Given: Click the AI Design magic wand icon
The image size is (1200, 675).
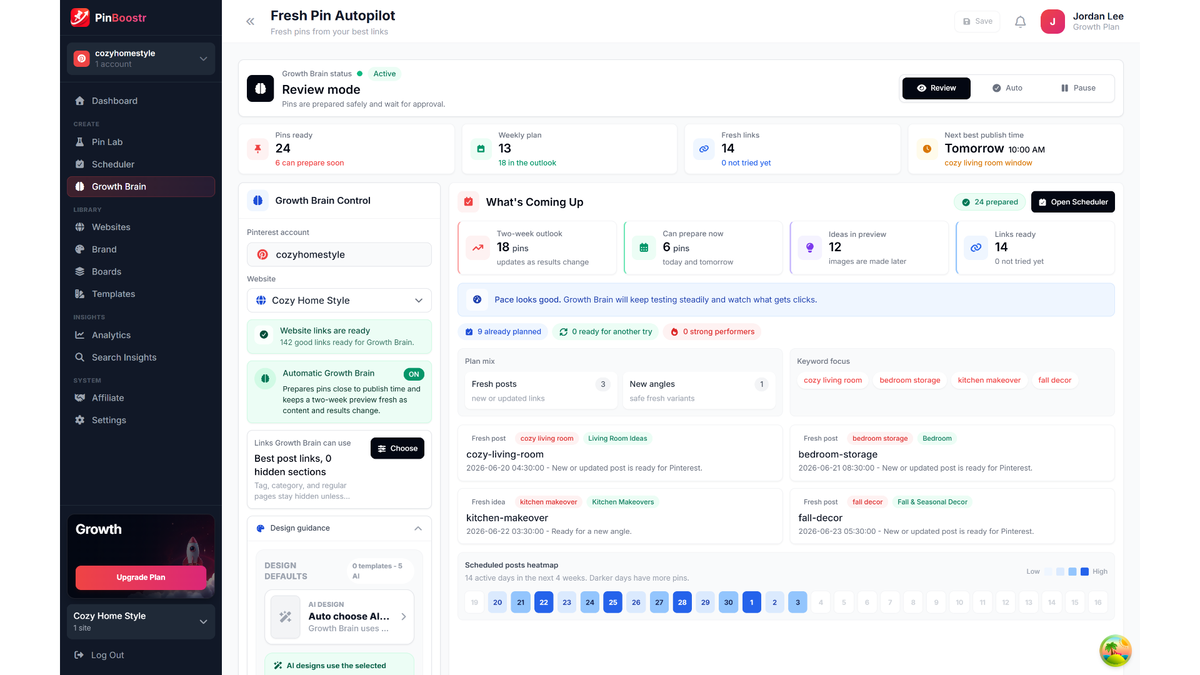Looking at the screenshot, I should [x=286, y=617].
